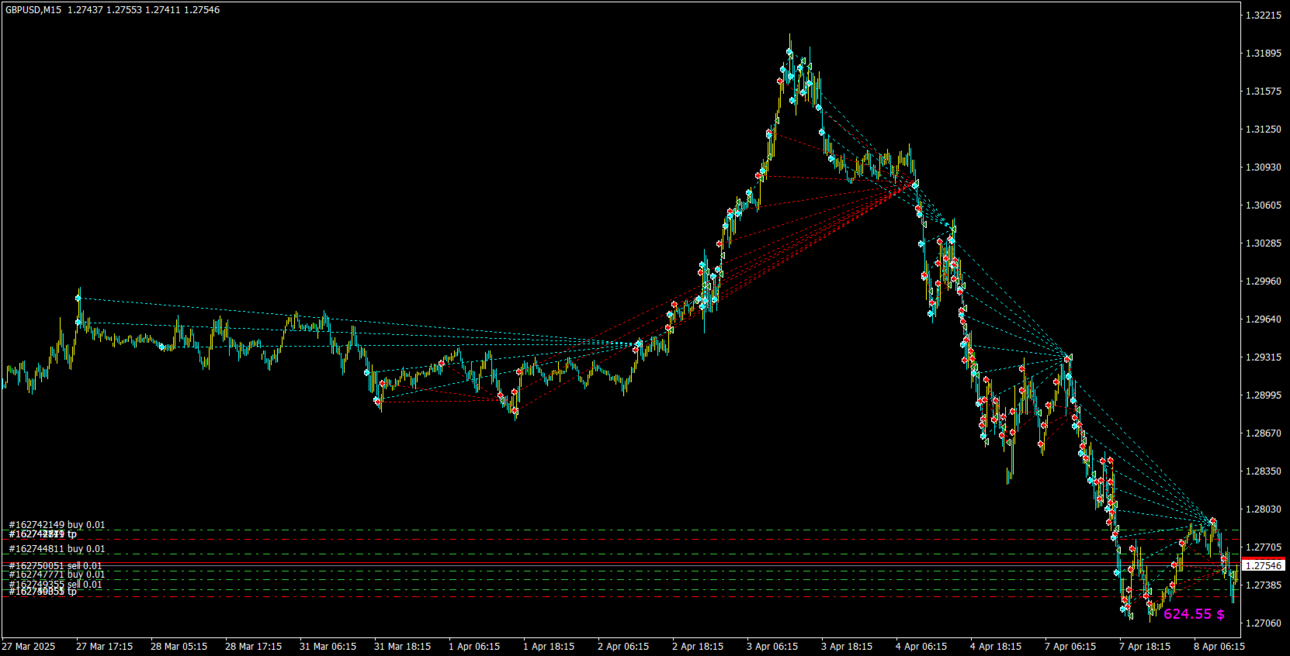Select order #162749355 sell 0.01 line label

click(x=57, y=585)
